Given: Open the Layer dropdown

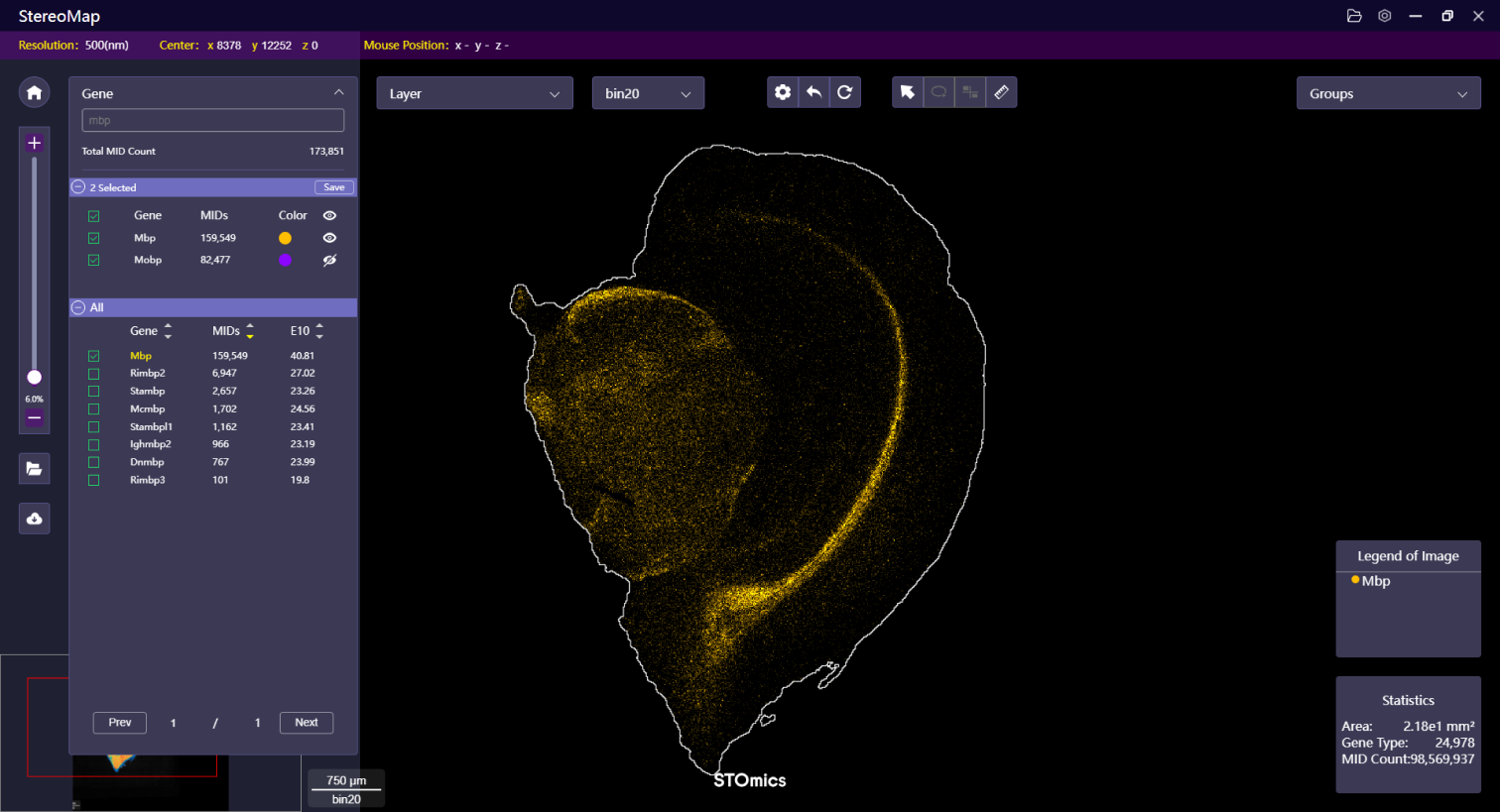Looking at the screenshot, I should coord(474,93).
